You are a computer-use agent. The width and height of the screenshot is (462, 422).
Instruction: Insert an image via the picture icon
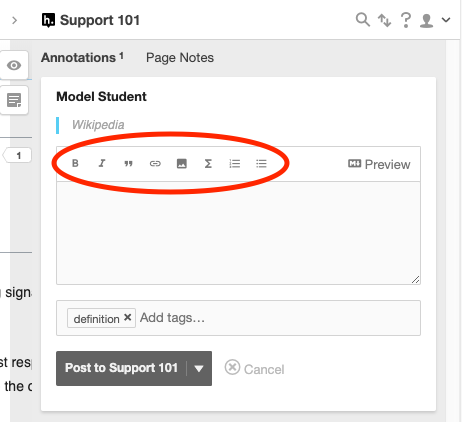pos(182,164)
